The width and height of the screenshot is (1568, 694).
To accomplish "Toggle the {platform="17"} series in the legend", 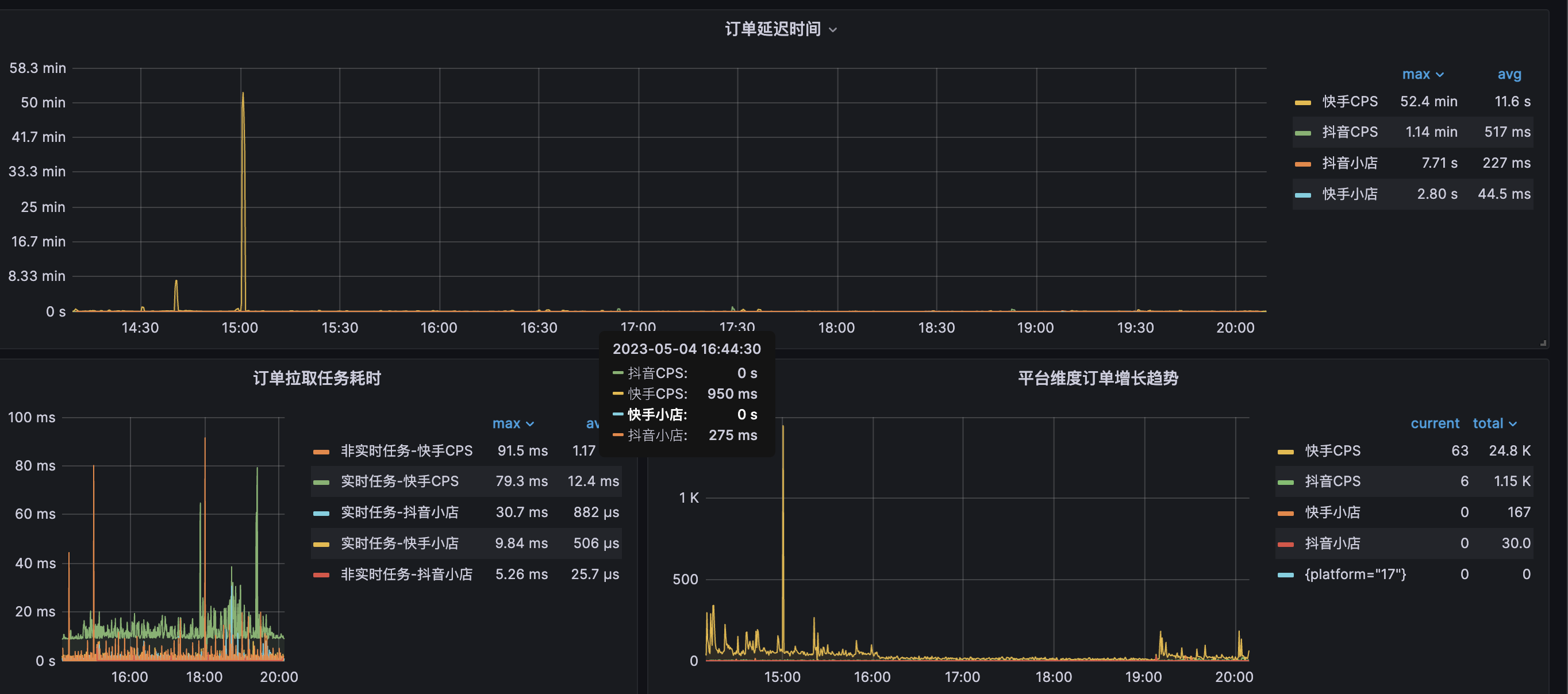I will (1355, 574).
